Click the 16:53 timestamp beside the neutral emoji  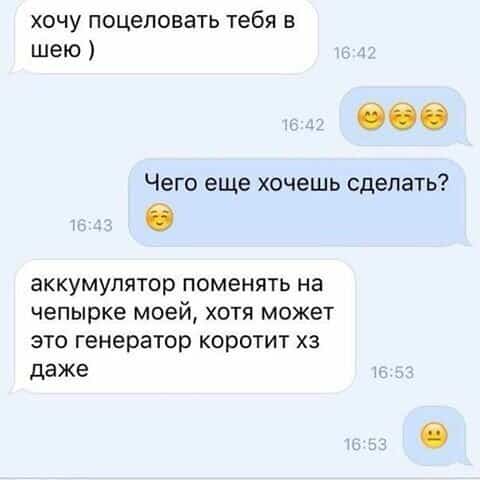point(365,444)
